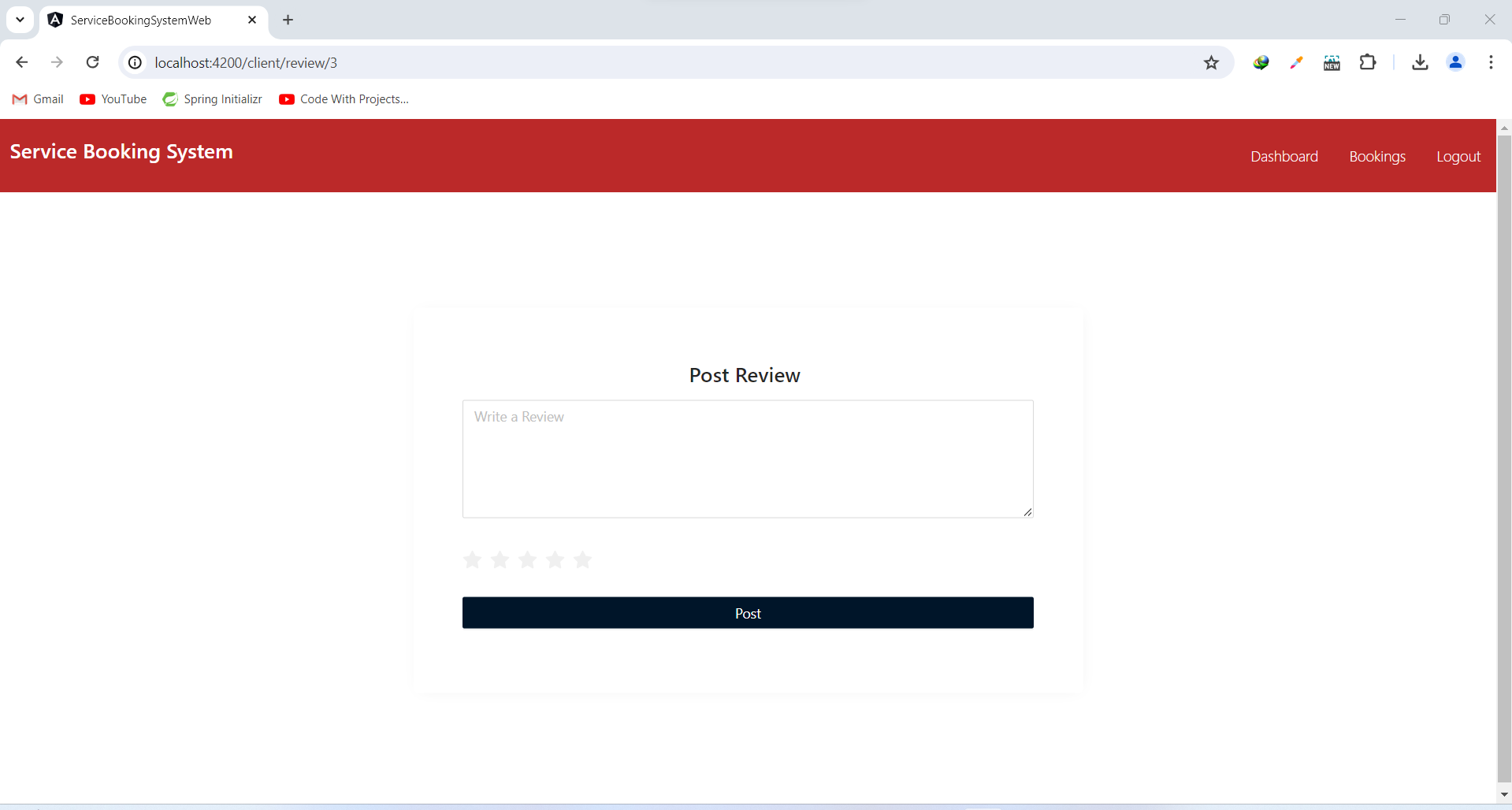Open Chrome three-dot menu
This screenshot has width=1512, height=810.
click(x=1491, y=62)
